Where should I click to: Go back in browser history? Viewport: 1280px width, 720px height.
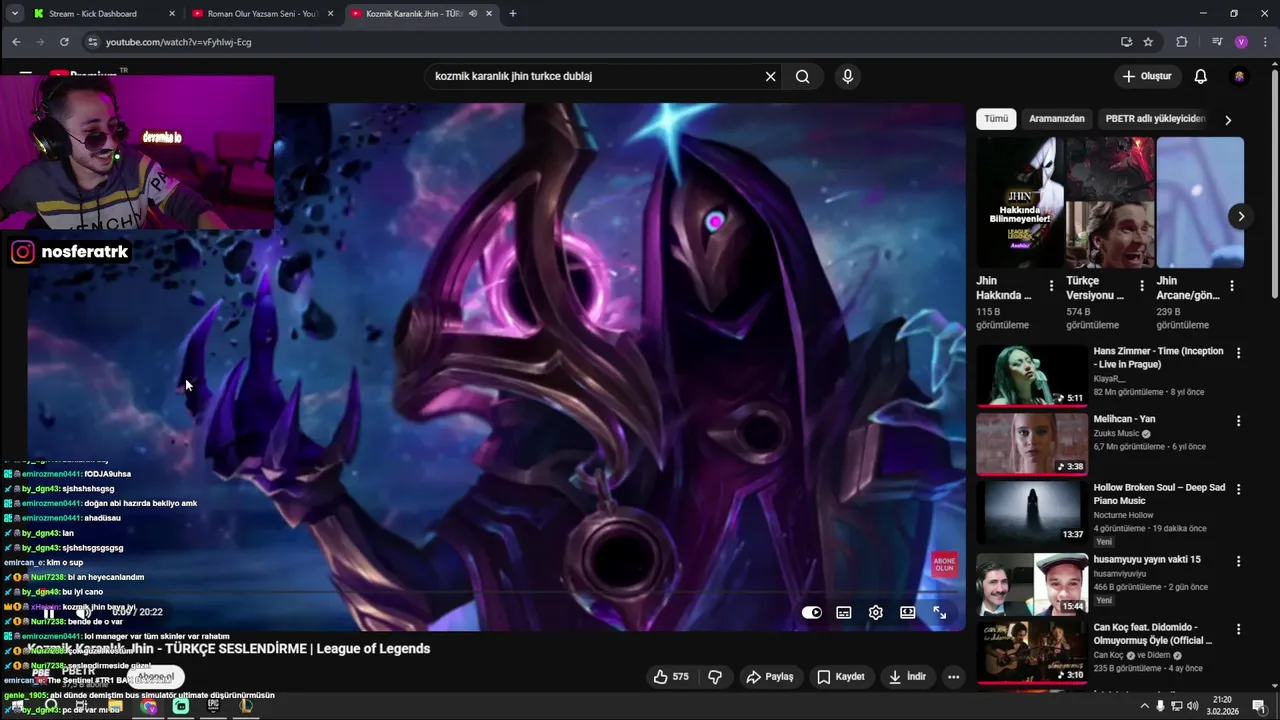pyautogui.click(x=16, y=42)
